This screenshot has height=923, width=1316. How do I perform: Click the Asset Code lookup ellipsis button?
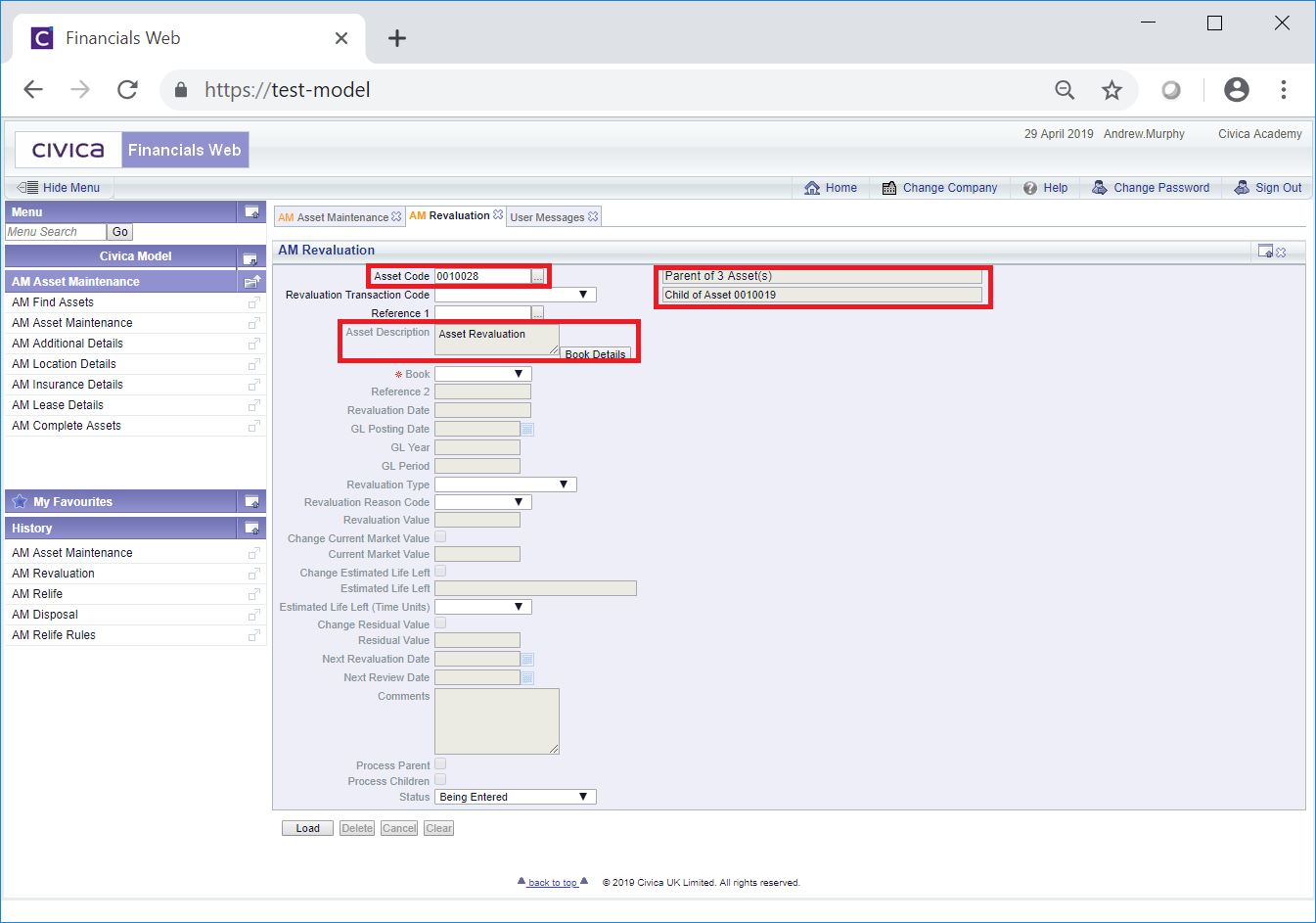point(538,277)
